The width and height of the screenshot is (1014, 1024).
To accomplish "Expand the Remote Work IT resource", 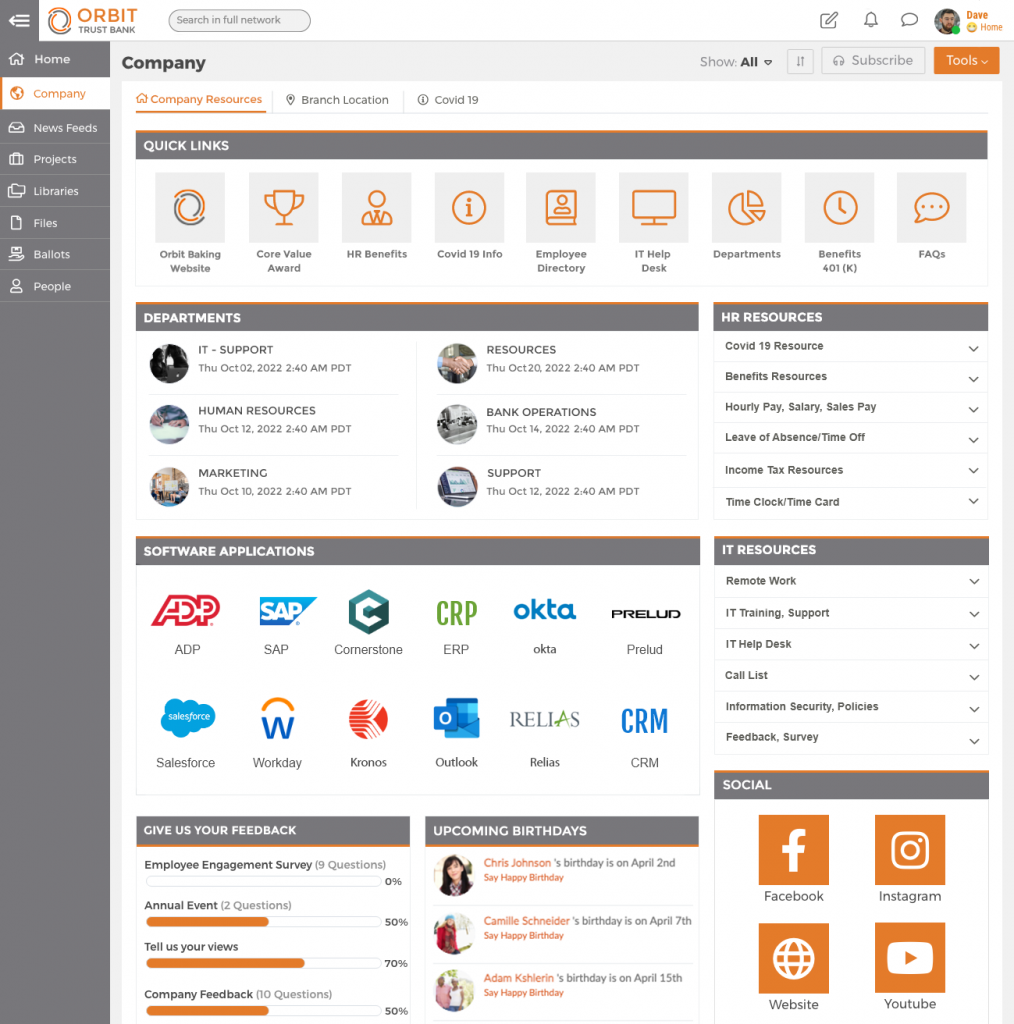I will click(x=850, y=581).
